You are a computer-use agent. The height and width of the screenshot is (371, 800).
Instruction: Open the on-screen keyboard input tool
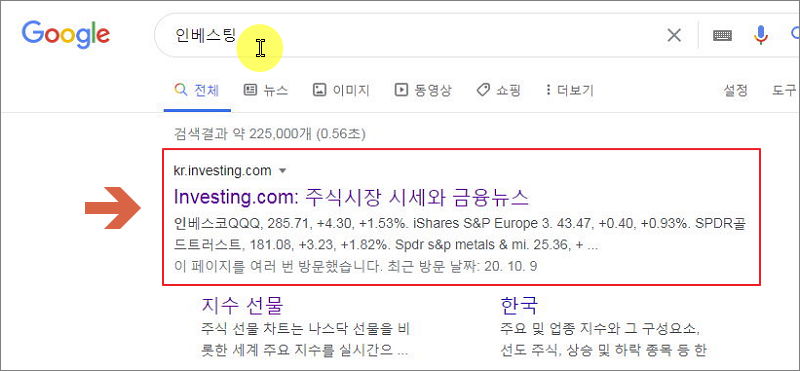click(722, 35)
